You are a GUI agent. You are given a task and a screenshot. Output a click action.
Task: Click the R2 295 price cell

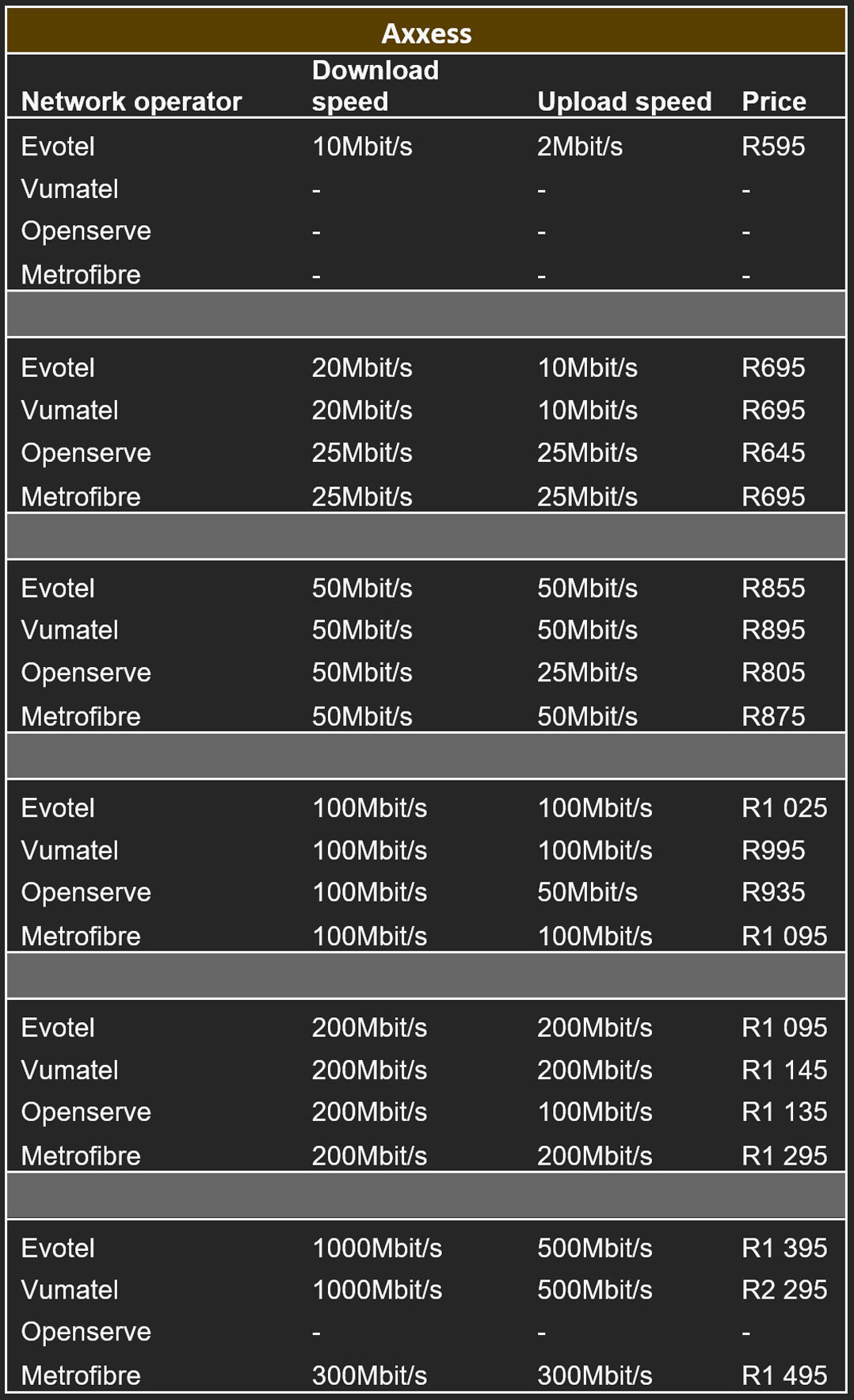click(x=783, y=1289)
